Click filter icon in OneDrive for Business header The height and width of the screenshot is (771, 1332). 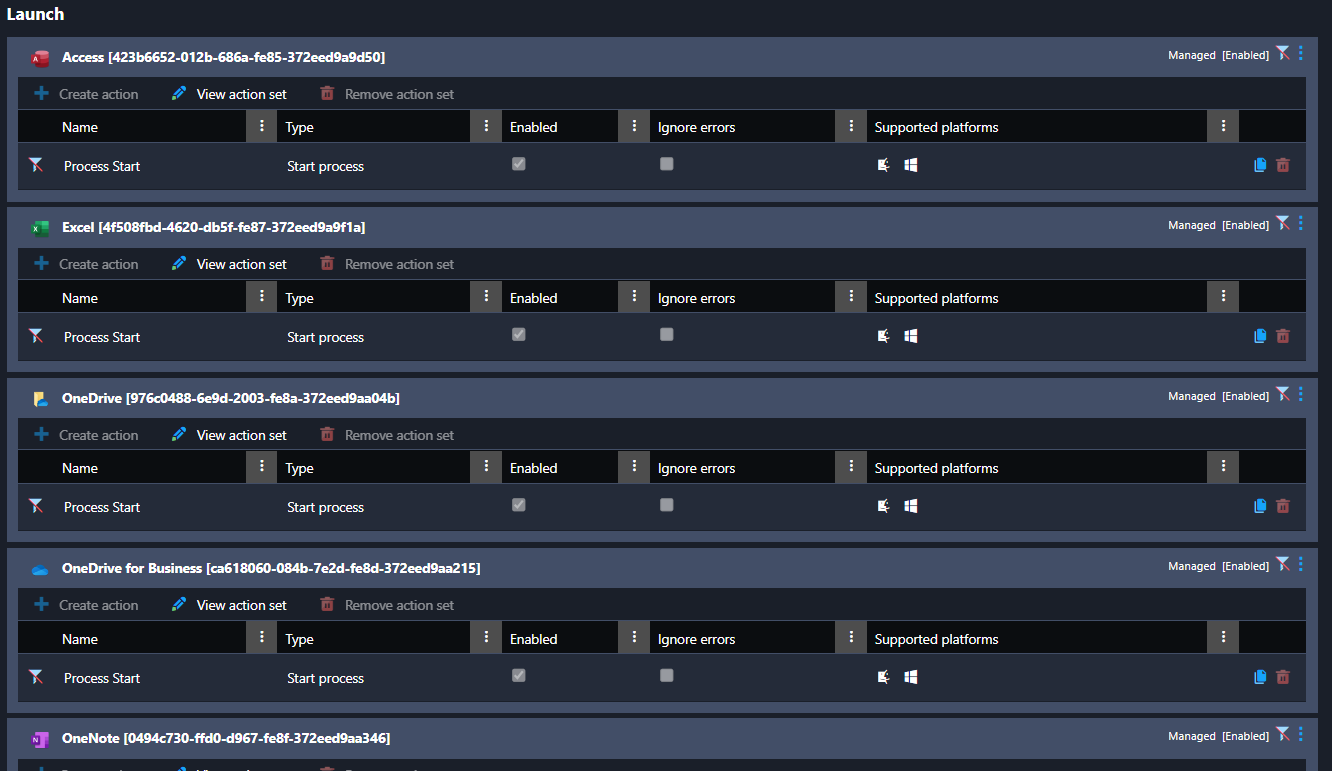coord(1283,565)
